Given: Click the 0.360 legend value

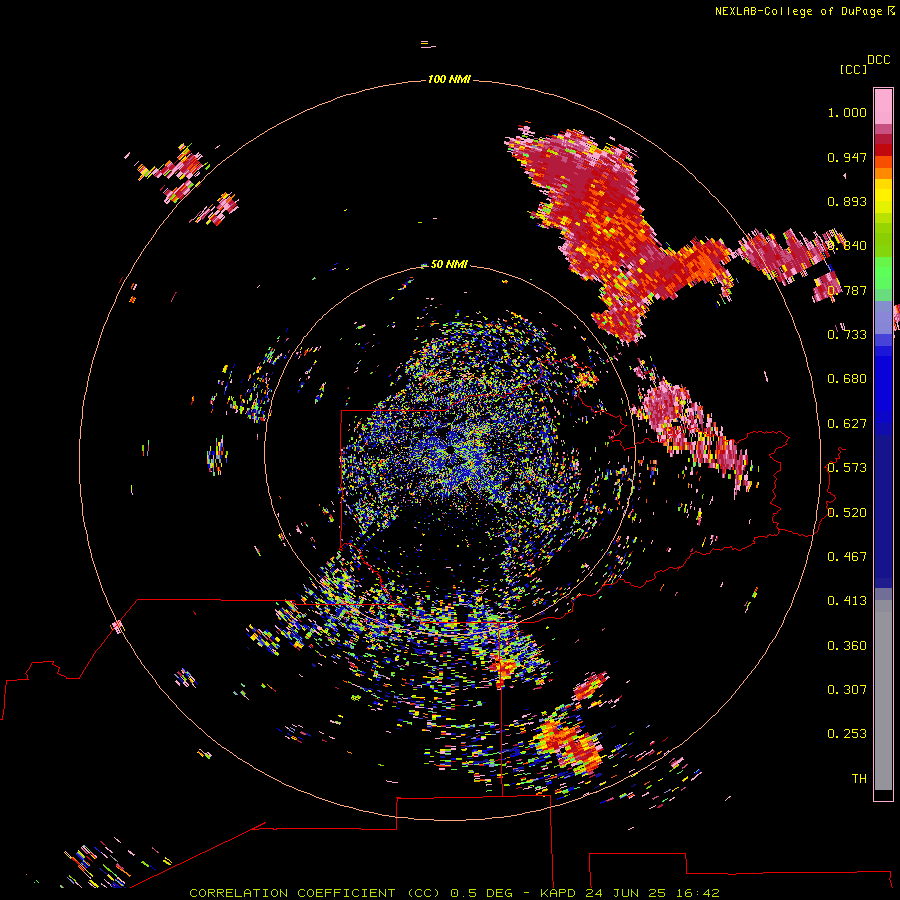Looking at the screenshot, I should (x=847, y=646).
